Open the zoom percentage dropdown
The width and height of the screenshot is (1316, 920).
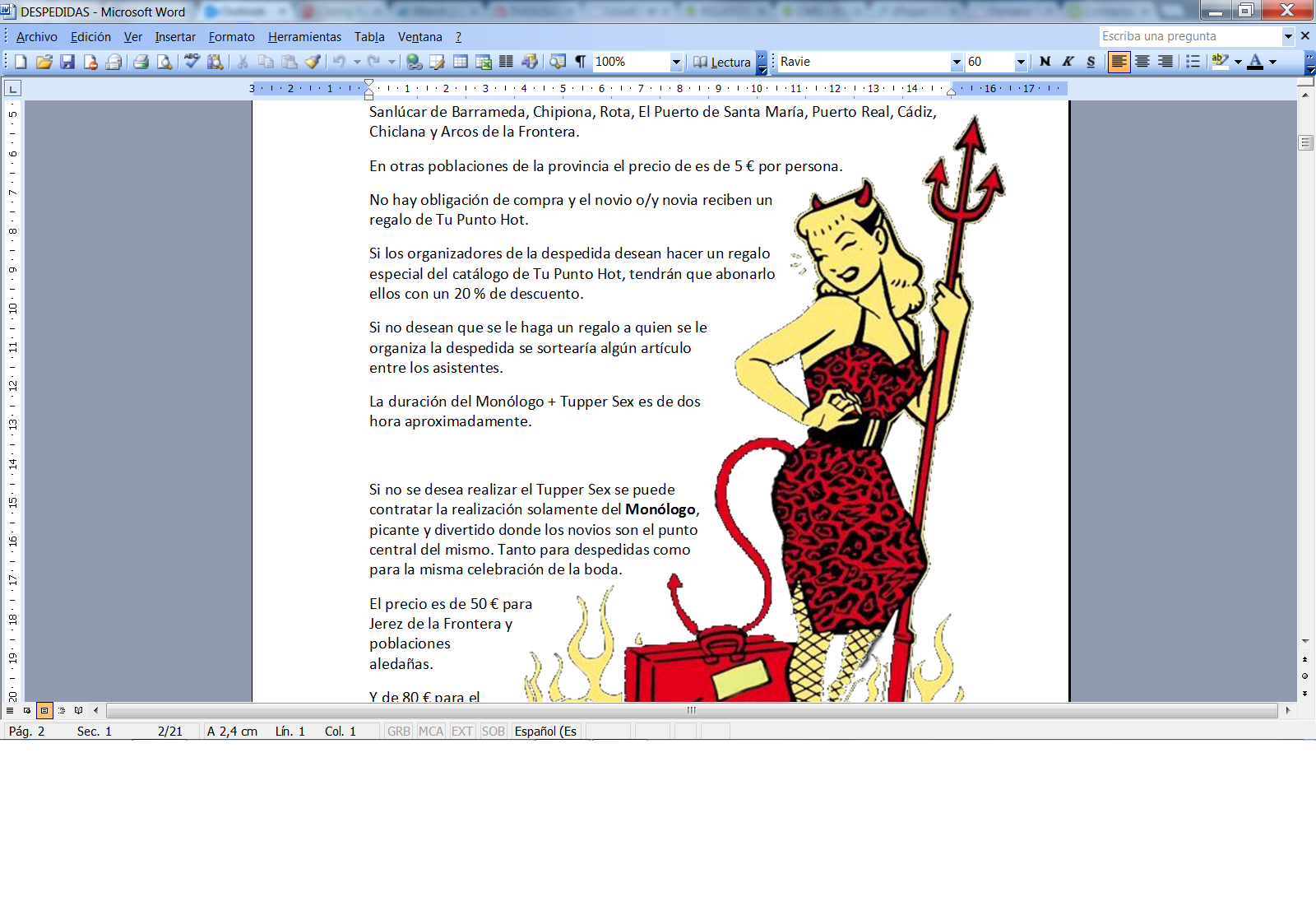(676, 62)
